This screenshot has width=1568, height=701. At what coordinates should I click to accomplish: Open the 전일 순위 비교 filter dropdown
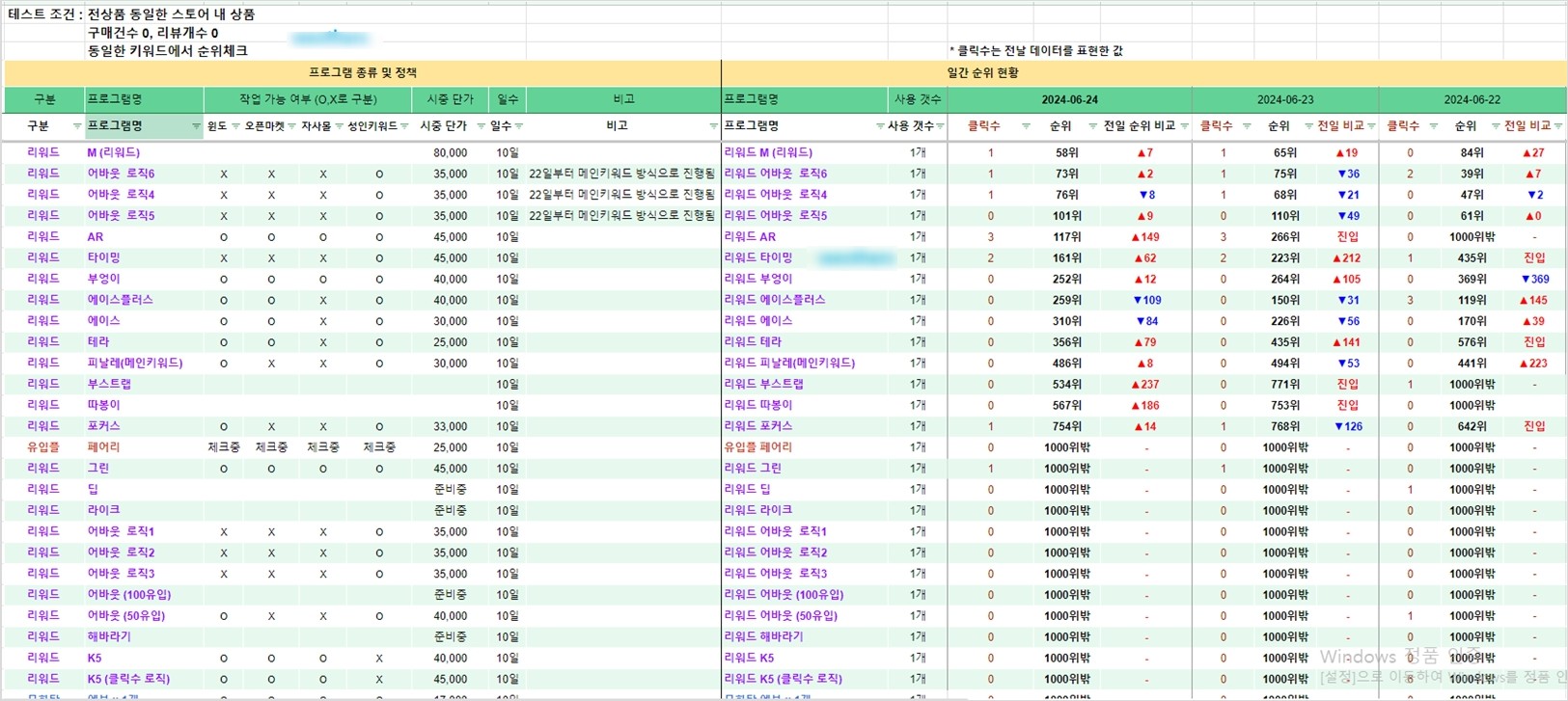click(1185, 126)
